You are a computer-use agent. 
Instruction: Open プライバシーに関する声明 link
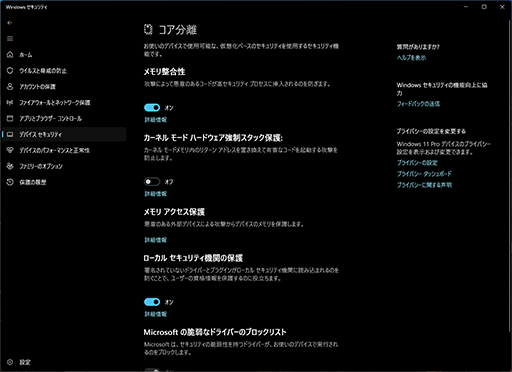pos(424,185)
